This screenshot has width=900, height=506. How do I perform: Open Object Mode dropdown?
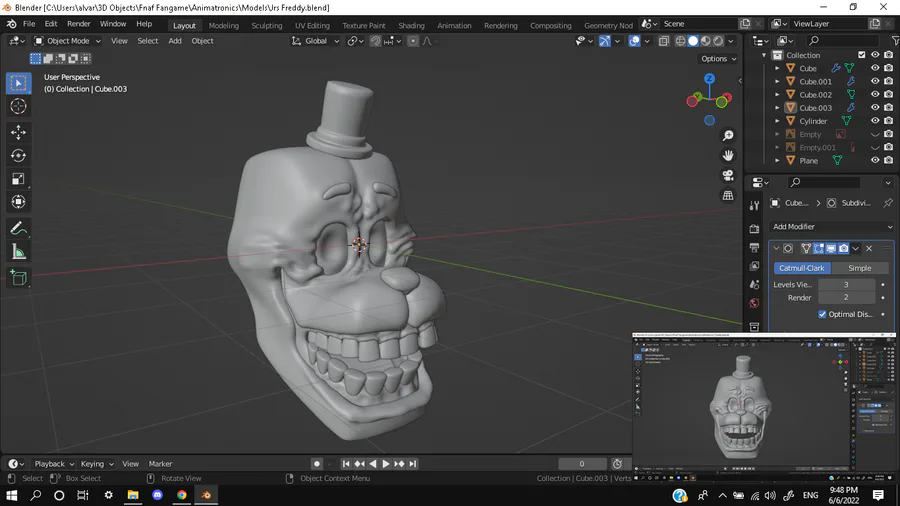pyautogui.click(x=67, y=41)
